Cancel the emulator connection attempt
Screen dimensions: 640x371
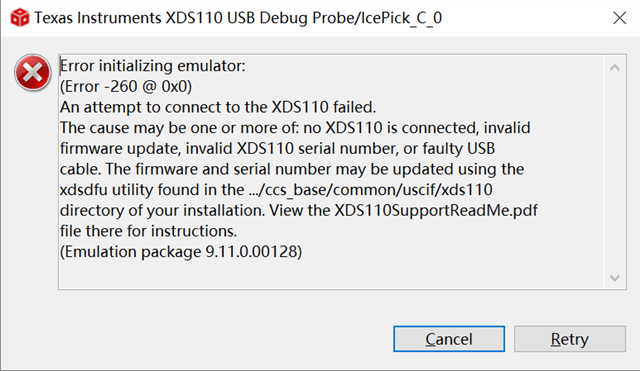coord(449,339)
